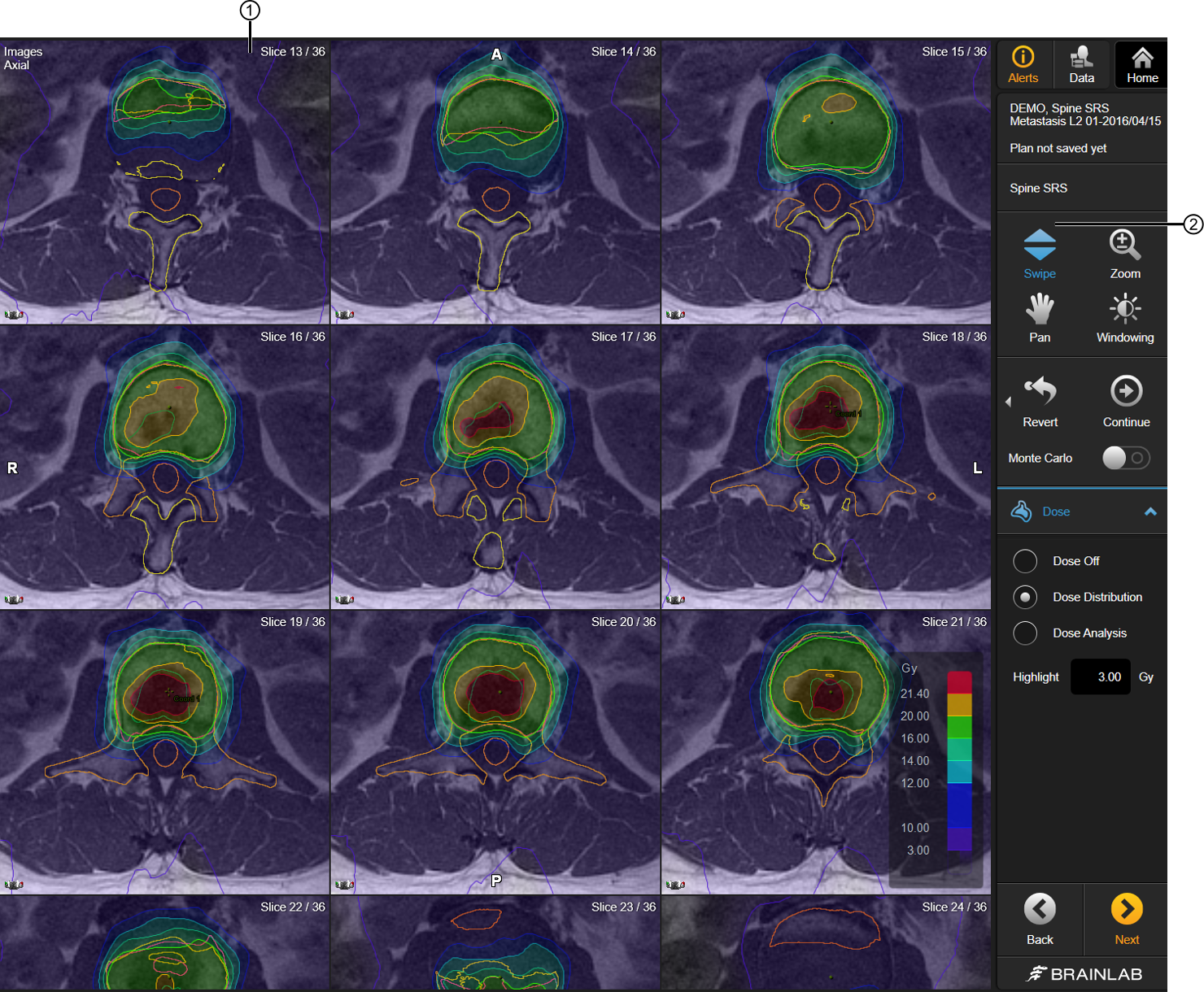Screen dimensions: 1204x992
Task: Click the Slice 16 / 36 image view
Action: [x=164, y=468]
